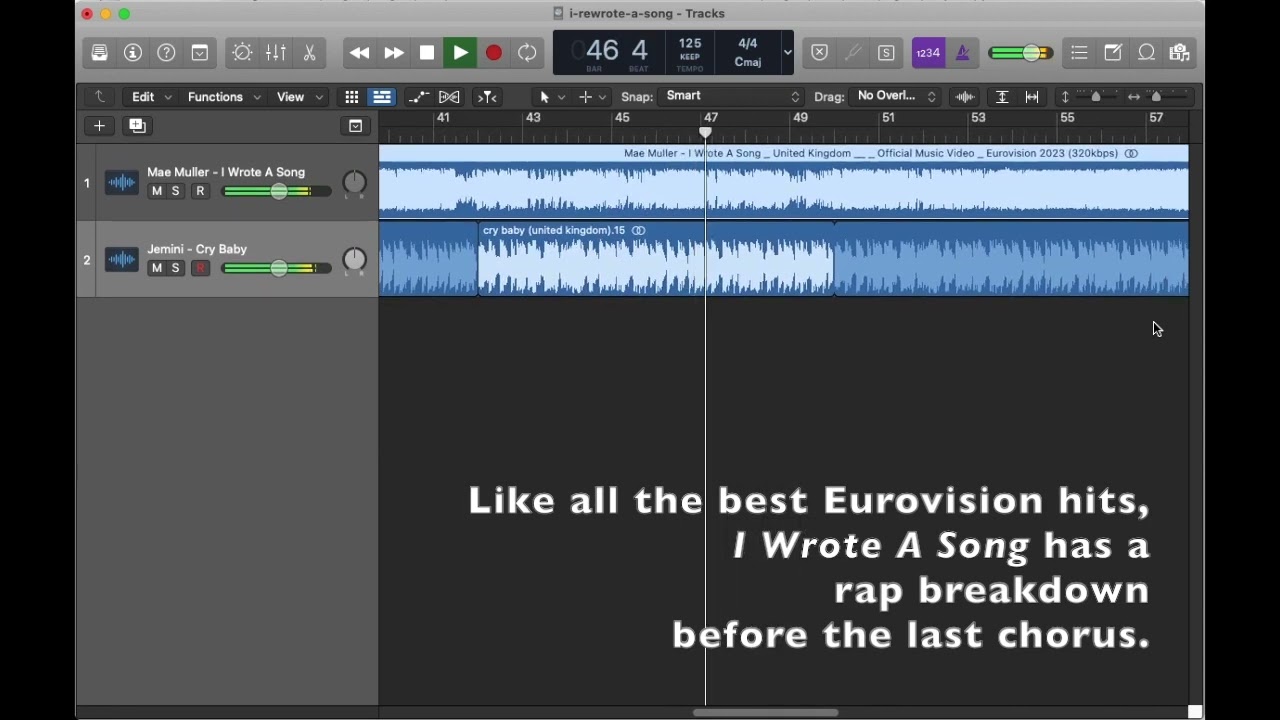Open Quick Help with the question mark icon
The width and height of the screenshot is (1280, 720).
[x=167, y=53]
